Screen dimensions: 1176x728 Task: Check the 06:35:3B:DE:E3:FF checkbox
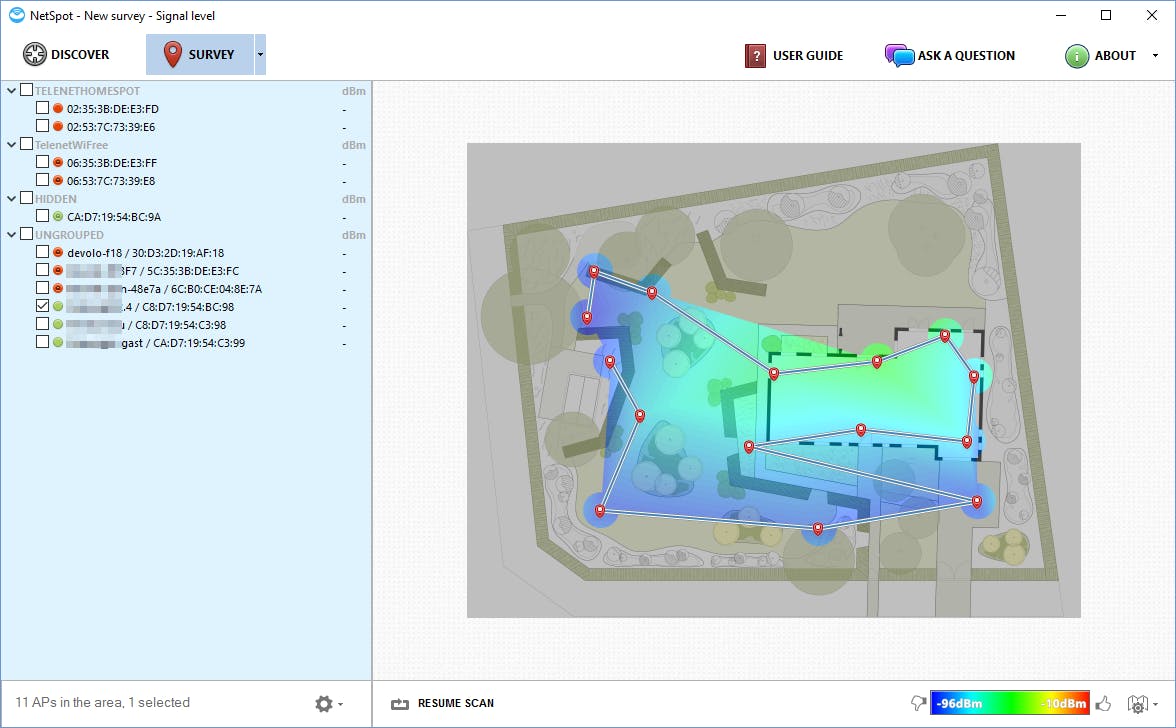click(x=43, y=162)
